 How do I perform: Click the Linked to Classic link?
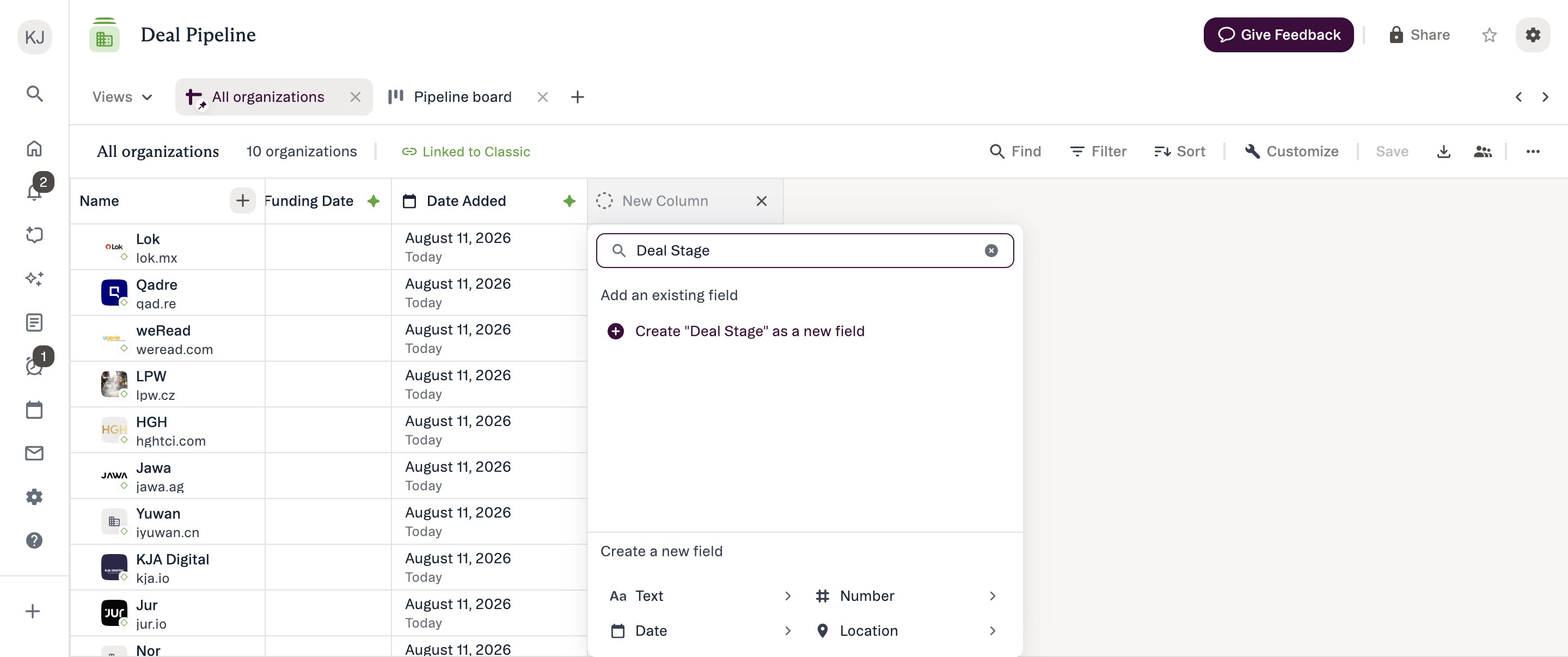(x=465, y=151)
